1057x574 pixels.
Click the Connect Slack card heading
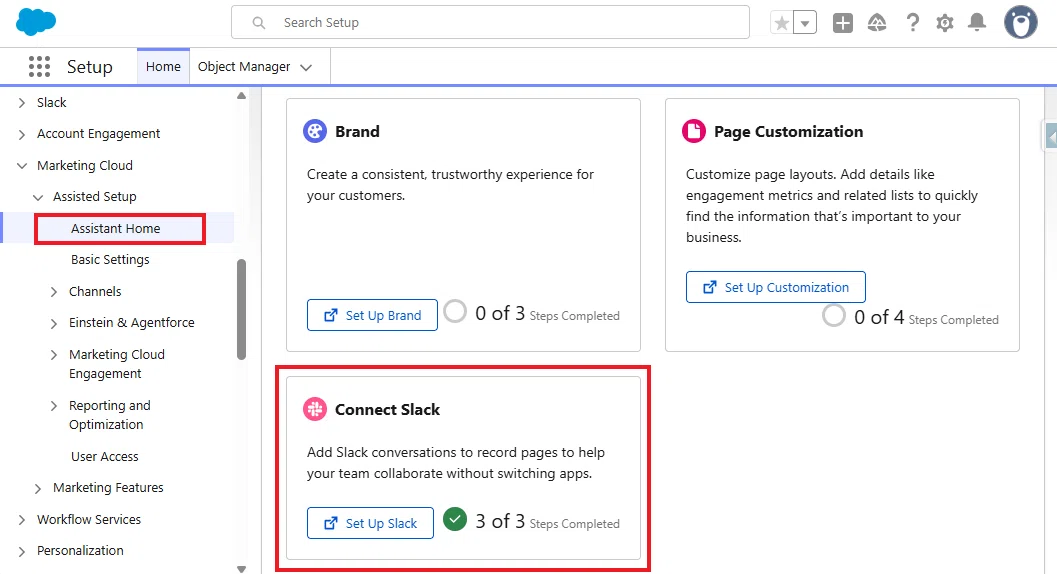point(388,409)
